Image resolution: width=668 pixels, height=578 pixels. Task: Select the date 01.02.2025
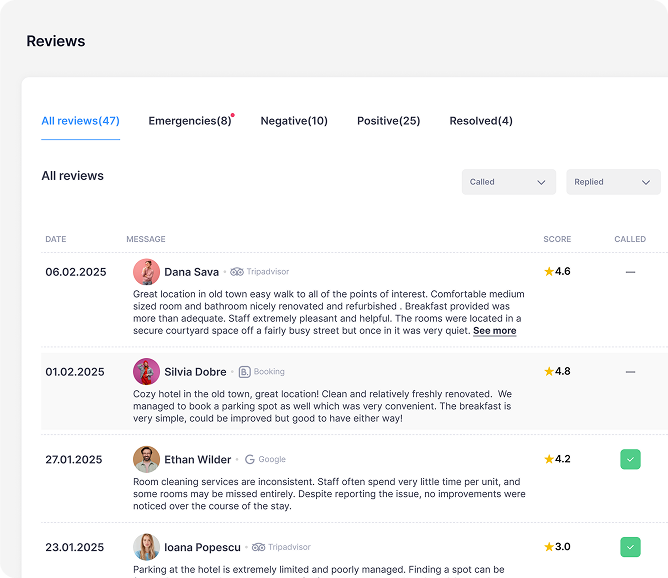[75, 372]
